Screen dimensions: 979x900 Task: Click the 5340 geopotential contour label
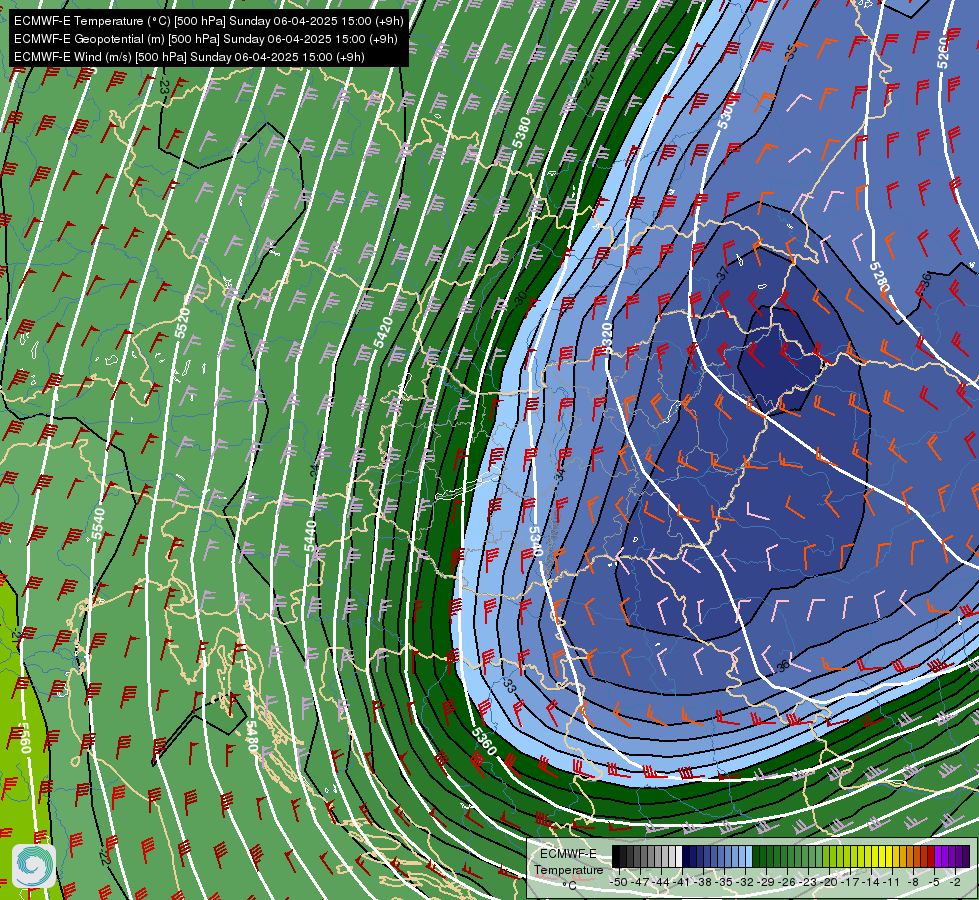tap(535, 540)
